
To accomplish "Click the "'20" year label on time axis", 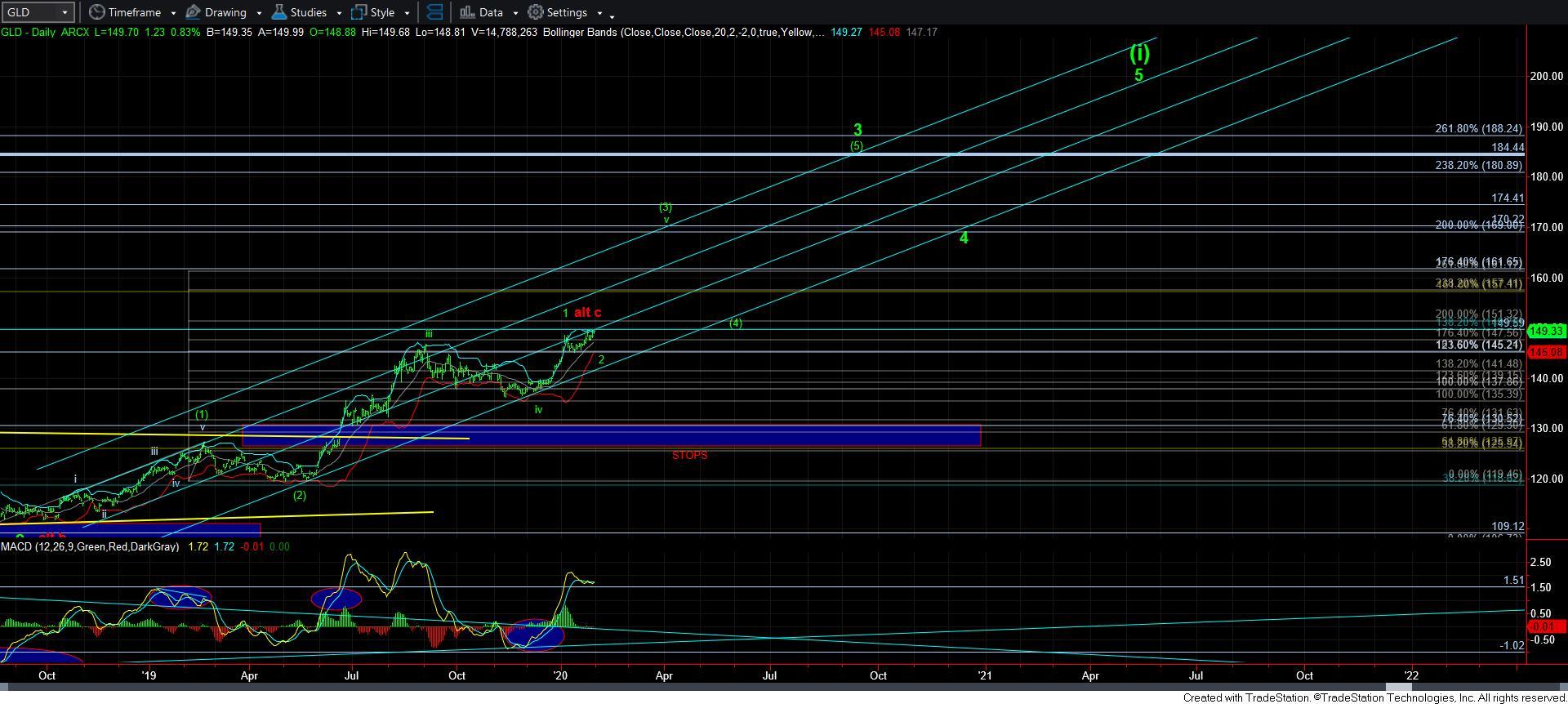I will [560, 675].
